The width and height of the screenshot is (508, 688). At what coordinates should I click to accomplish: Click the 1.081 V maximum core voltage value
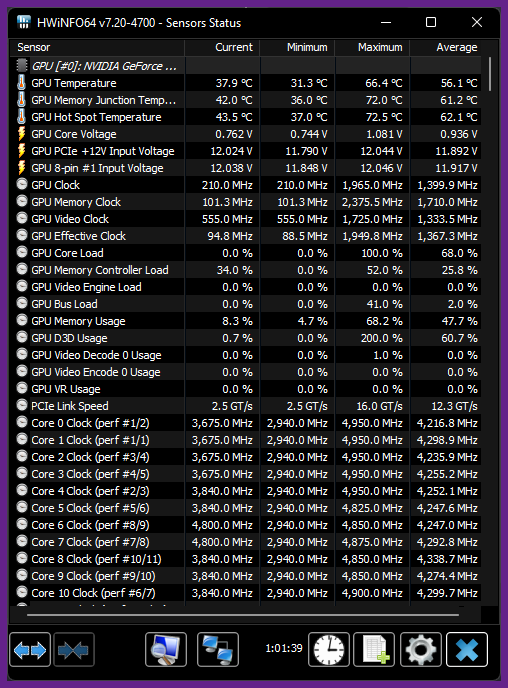[384, 134]
